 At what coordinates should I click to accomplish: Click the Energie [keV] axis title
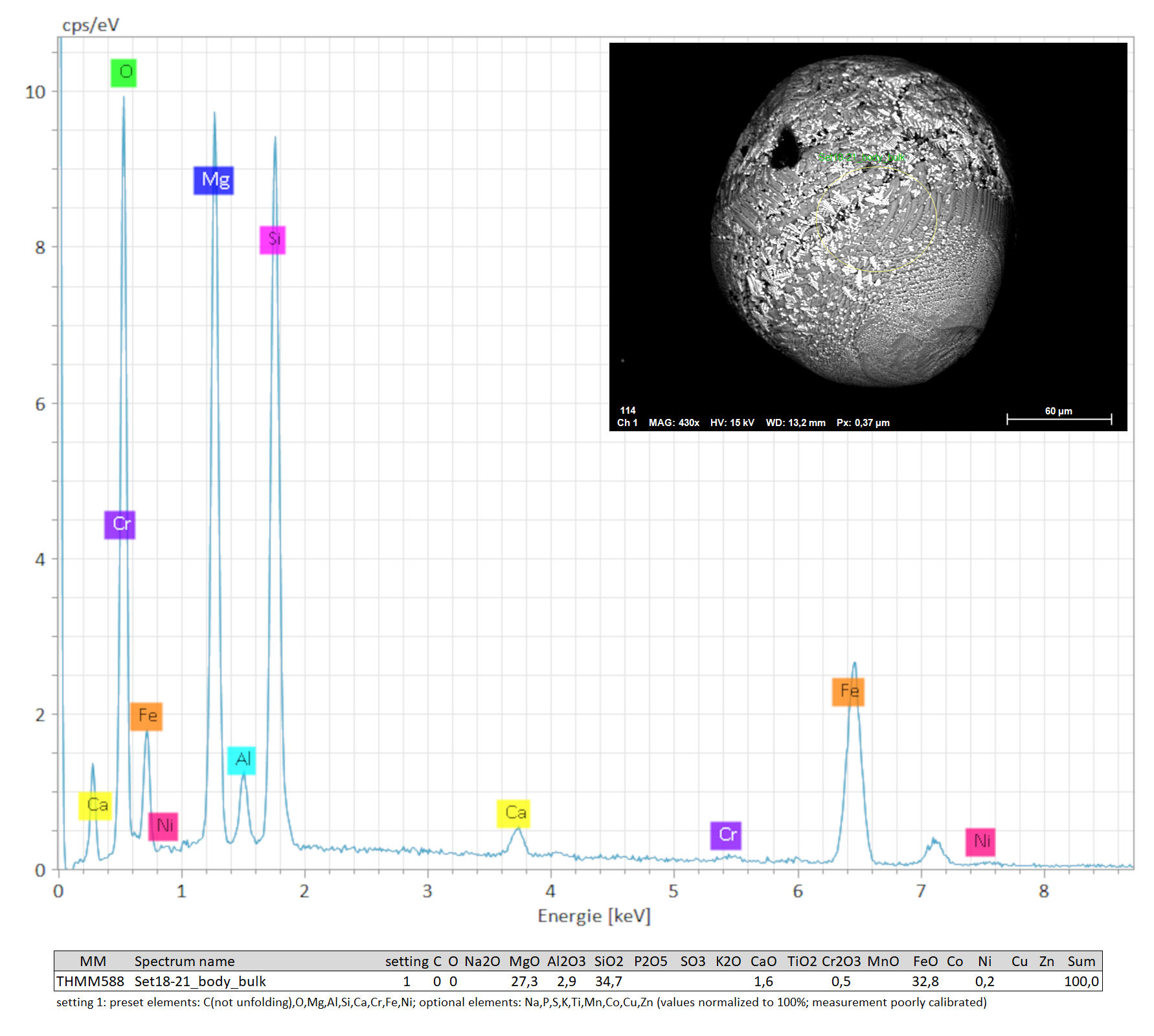(594, 916)
